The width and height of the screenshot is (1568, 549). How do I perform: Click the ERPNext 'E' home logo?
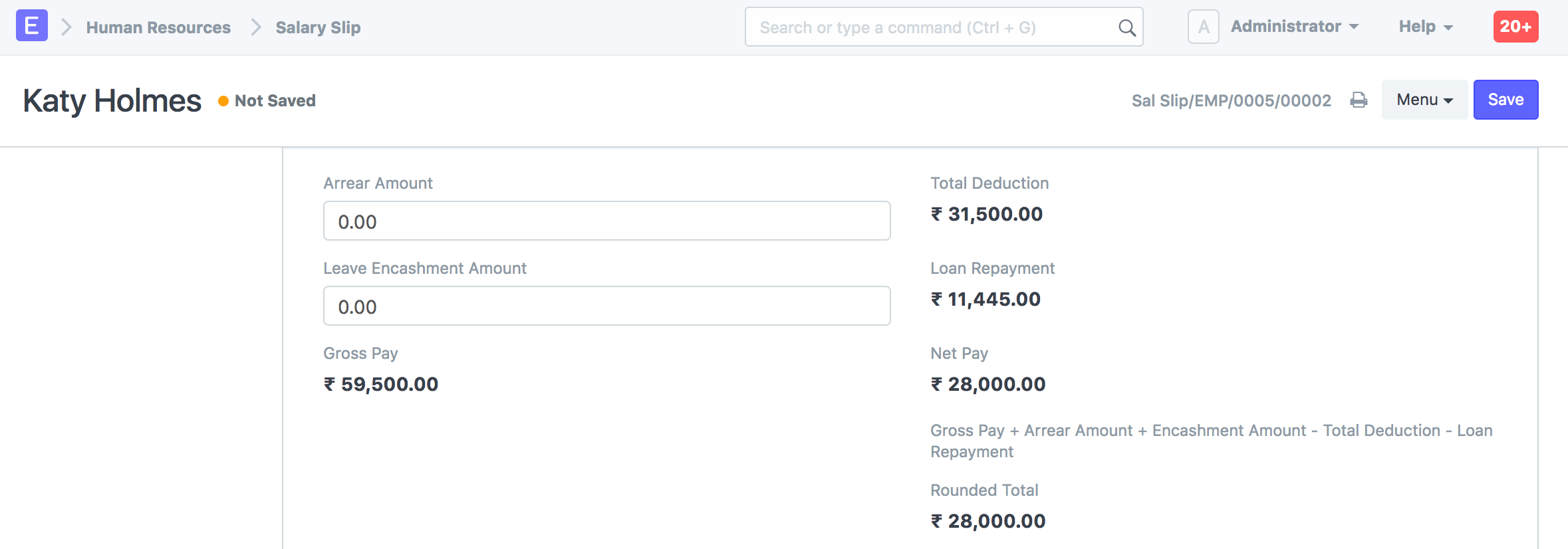coord(31,26)
